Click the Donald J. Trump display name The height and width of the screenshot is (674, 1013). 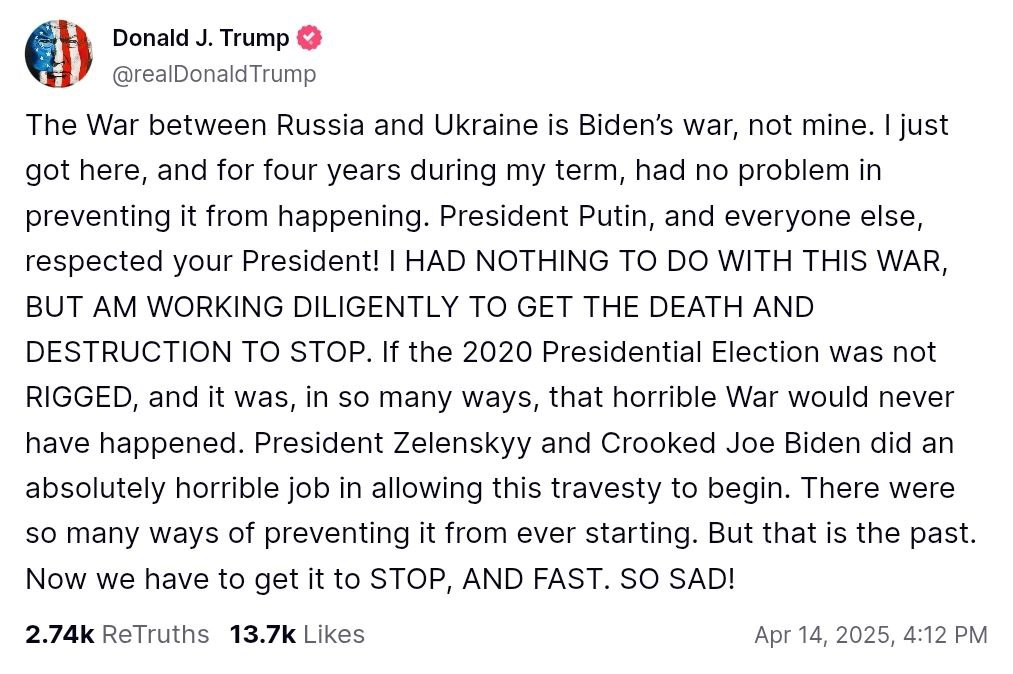click(200, 39)
